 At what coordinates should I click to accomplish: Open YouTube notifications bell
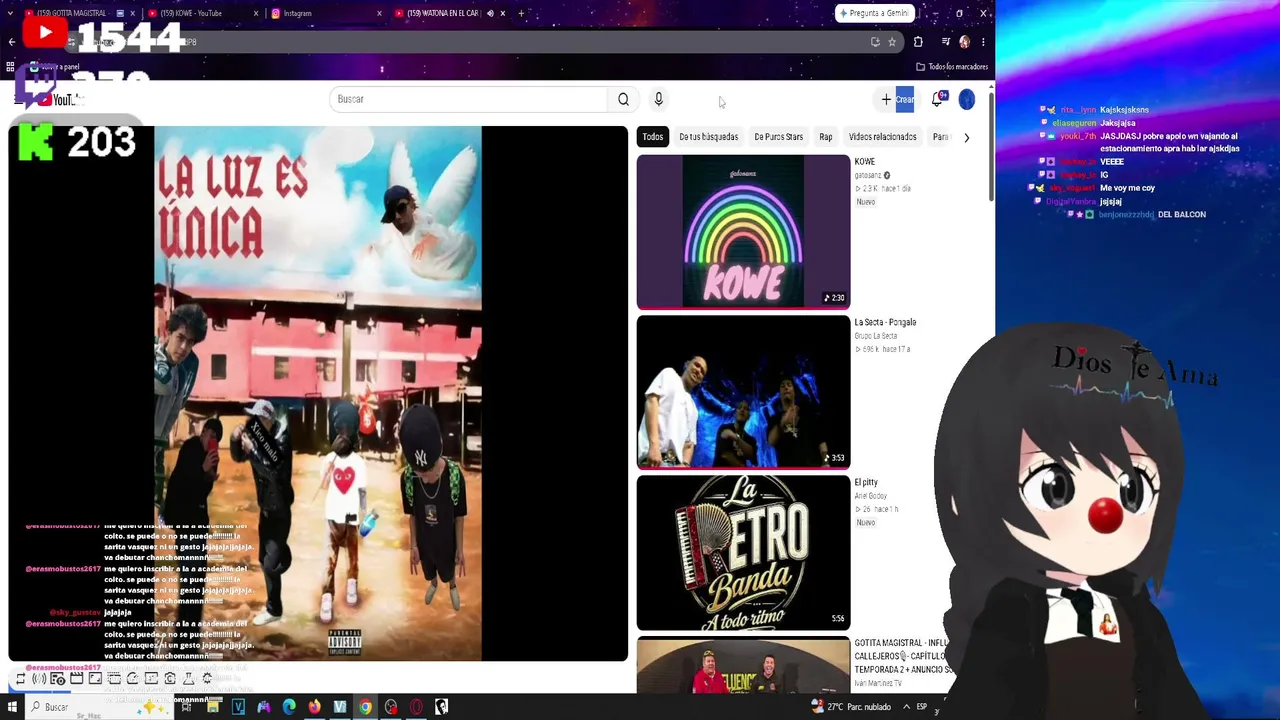click(x=937, y=99)
